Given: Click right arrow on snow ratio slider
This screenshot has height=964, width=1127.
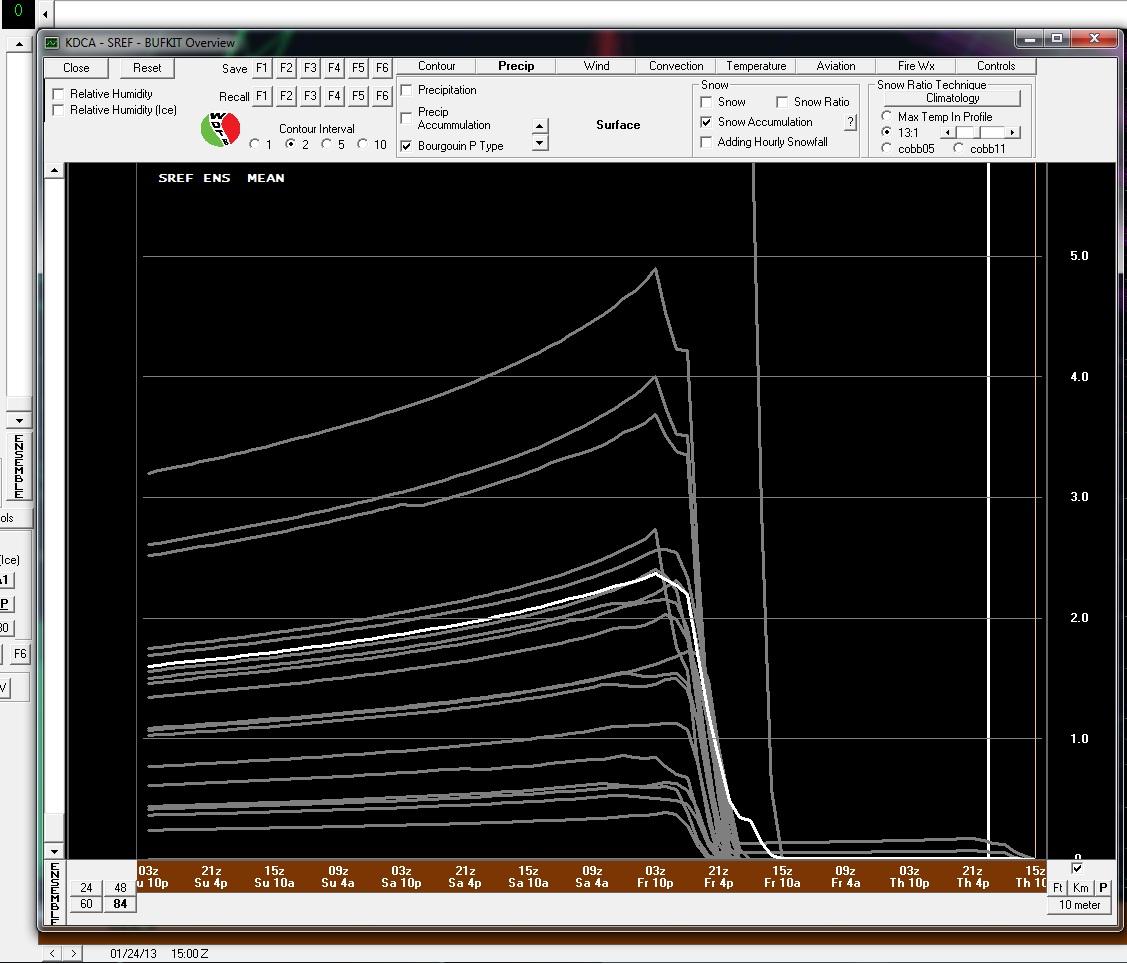Looking at the screenshot, I should tap(1013, 132).
